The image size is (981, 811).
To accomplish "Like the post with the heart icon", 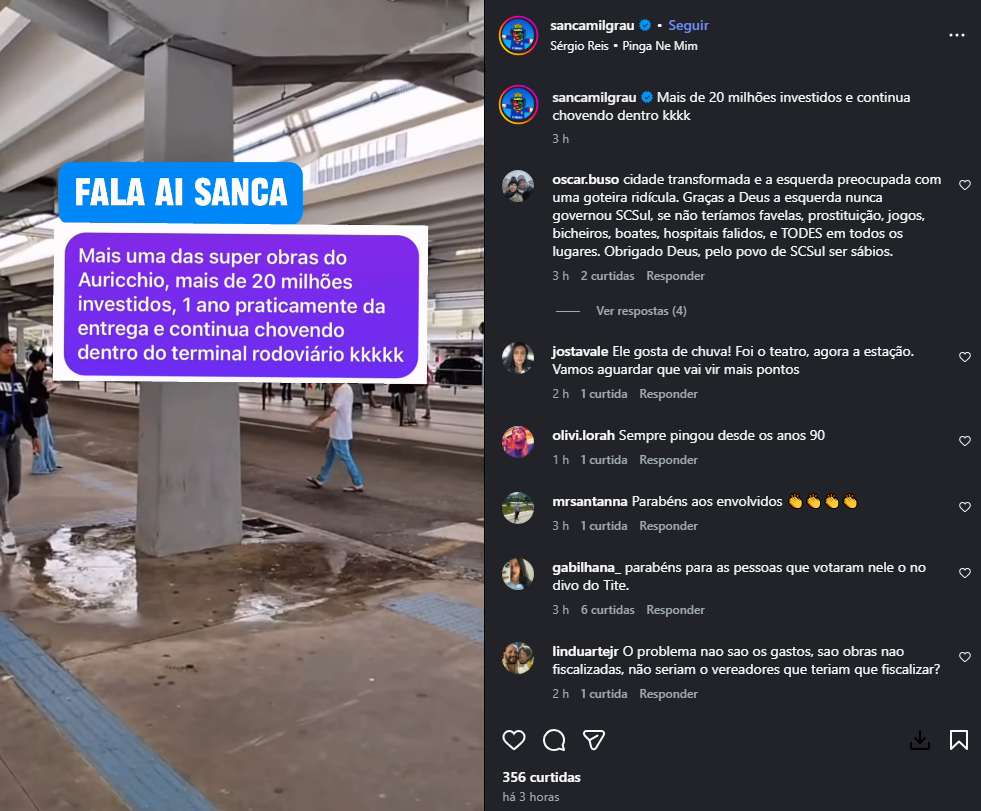I will [x=514, y=740].
